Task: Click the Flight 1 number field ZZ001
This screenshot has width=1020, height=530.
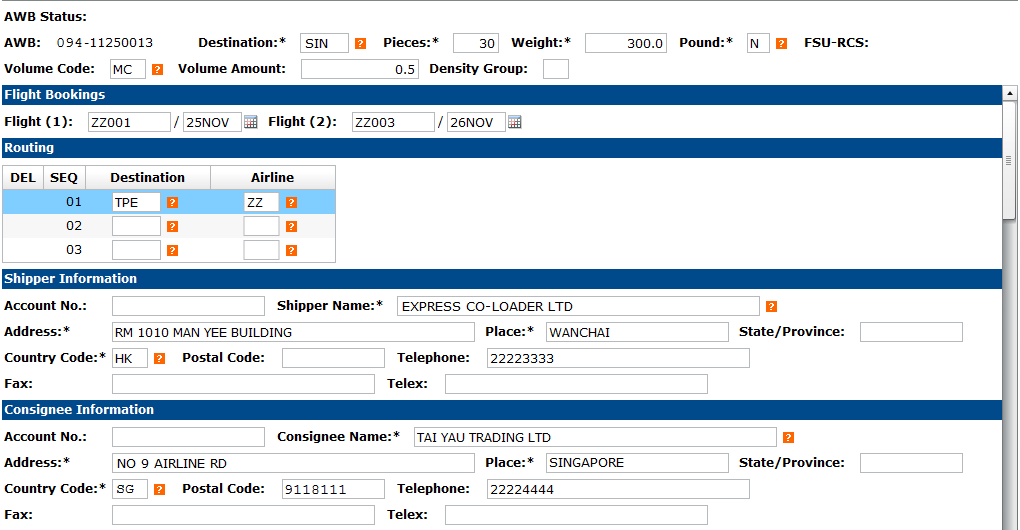Action: pos(128,122)
